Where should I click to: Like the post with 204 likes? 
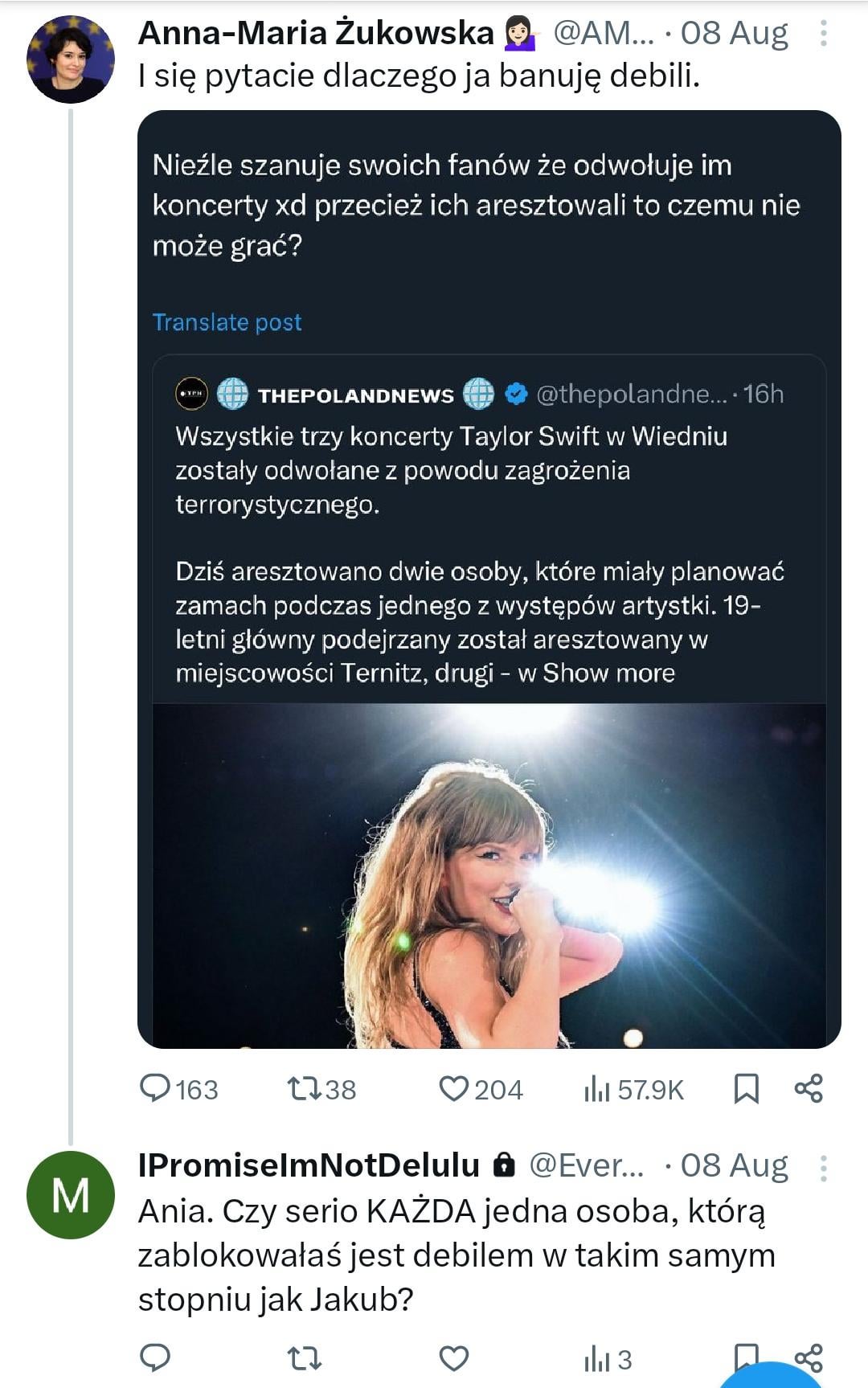click(x=481, y=1089)
